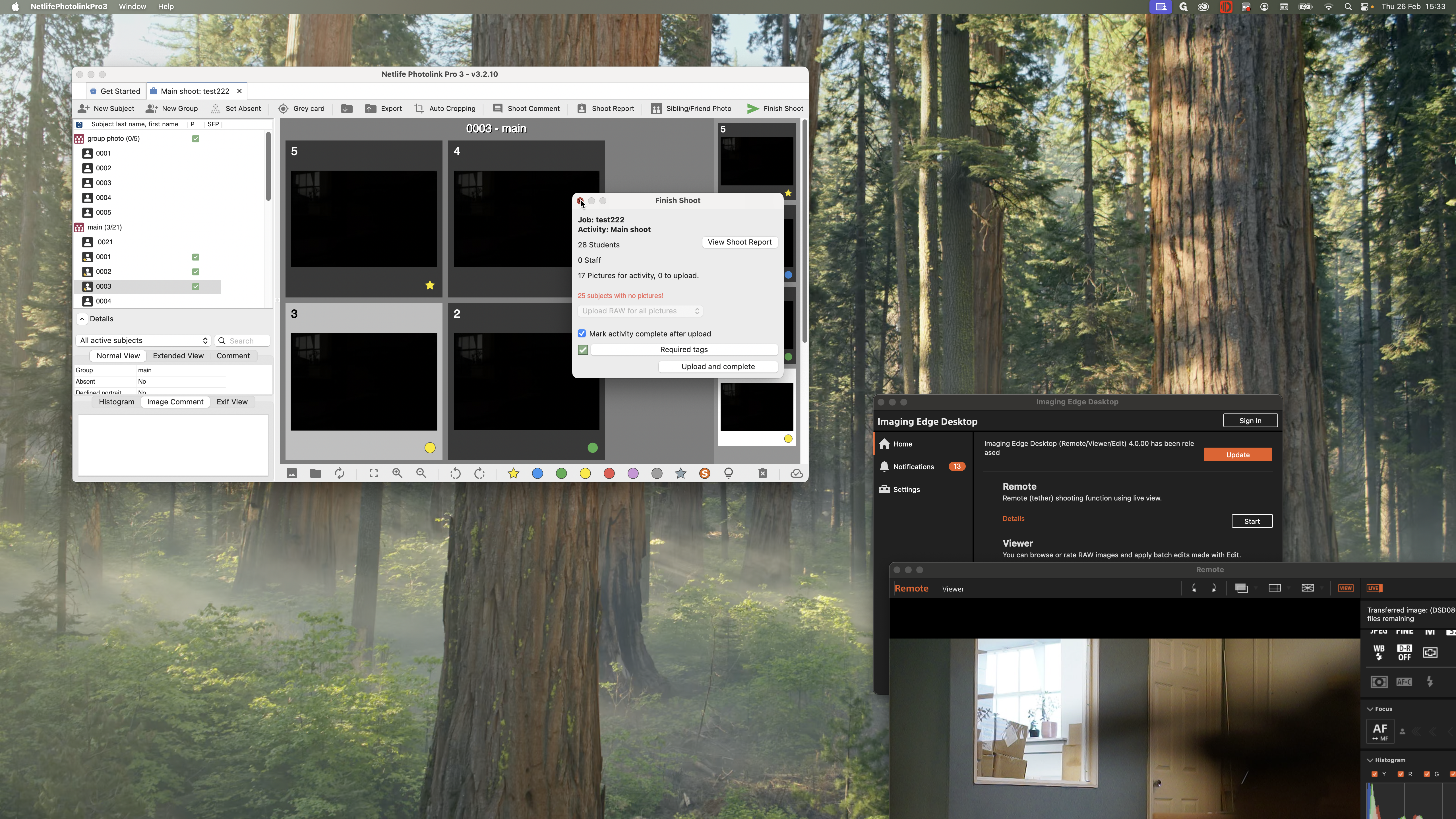Open the Auto Cropping tool
Image resolution: width=1456 pixels, height=819 pixels.
coord(445,109)
